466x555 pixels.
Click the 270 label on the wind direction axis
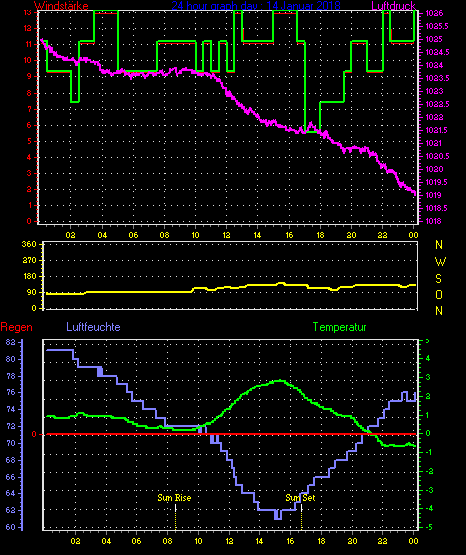click(x=29, y=261)
